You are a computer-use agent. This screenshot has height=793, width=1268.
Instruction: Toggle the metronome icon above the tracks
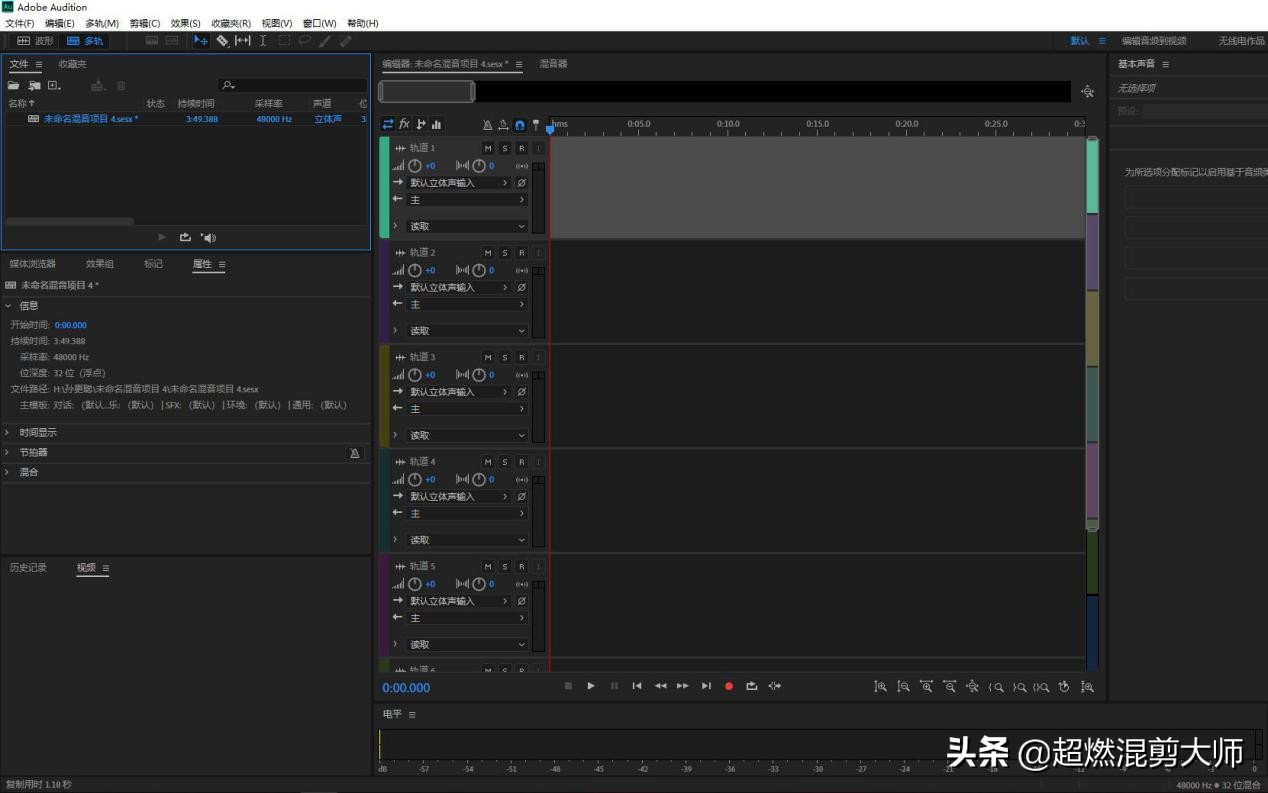487,125
